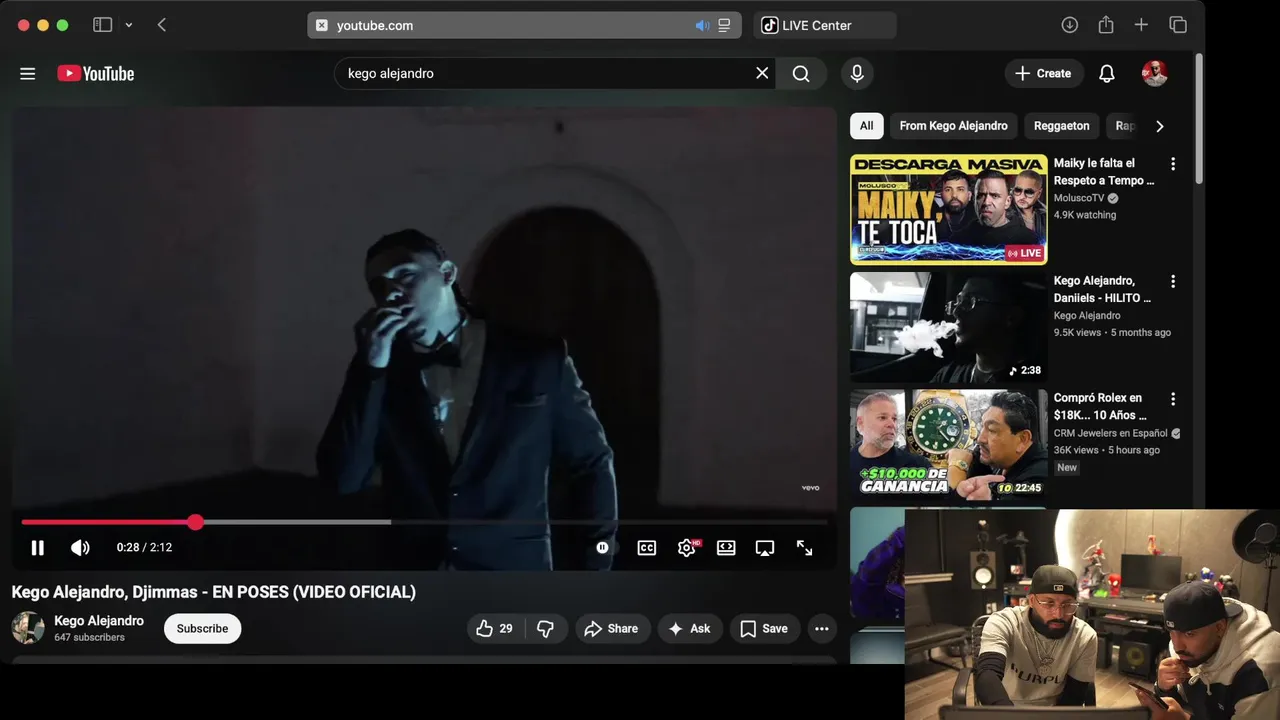Open a new Safari tab
Image resolution: width=1280 pixels, height=720 pixels.
click(1141, 25)
